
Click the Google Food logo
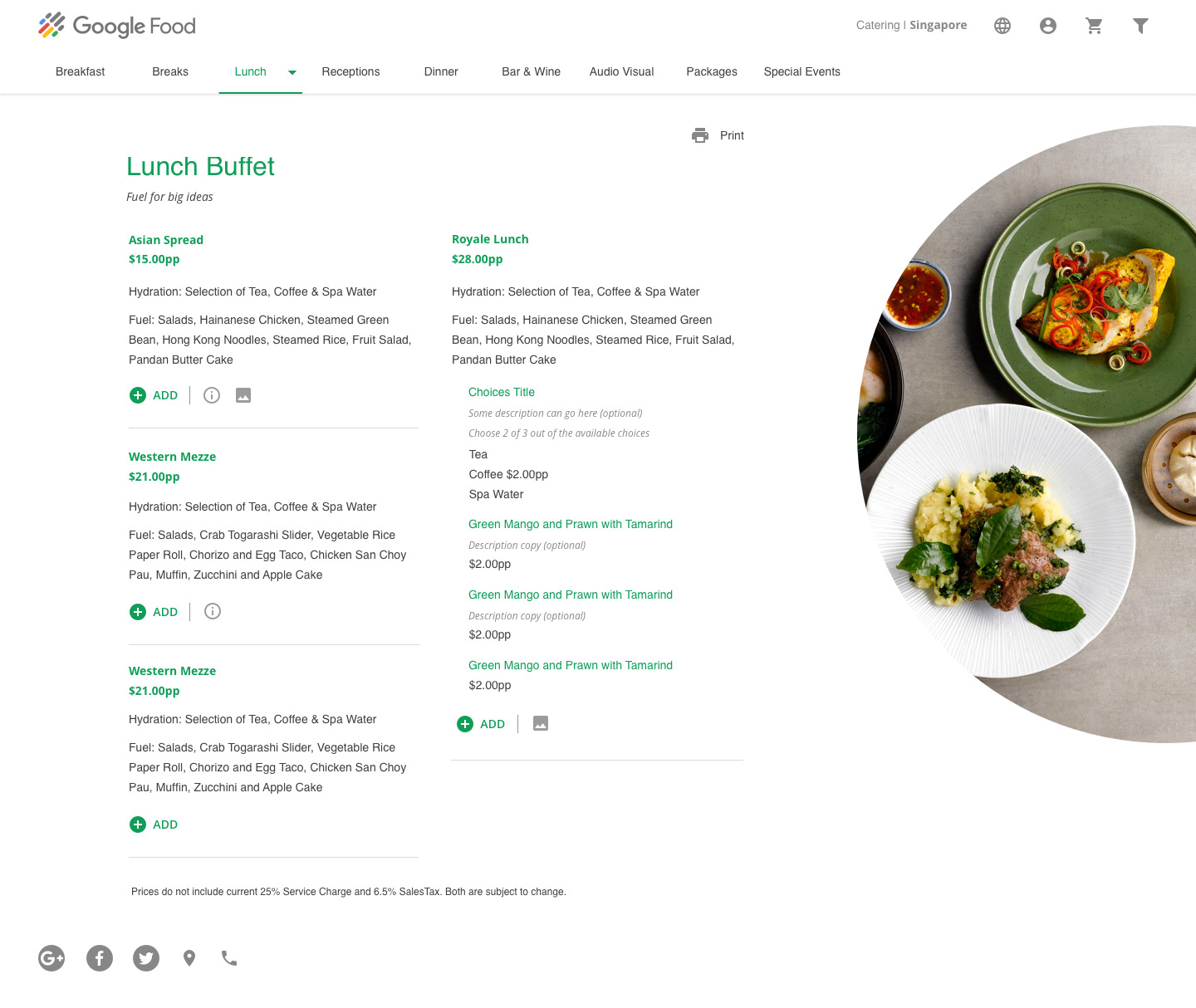(x=117, y=26)
